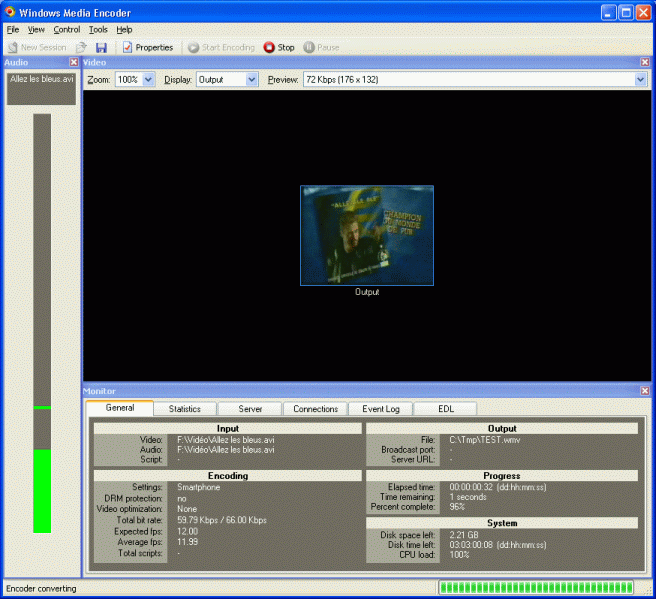This screenshot has height=599, width=656.
Task: Click the Start Encoding button
Action: (x=221, y=48)
